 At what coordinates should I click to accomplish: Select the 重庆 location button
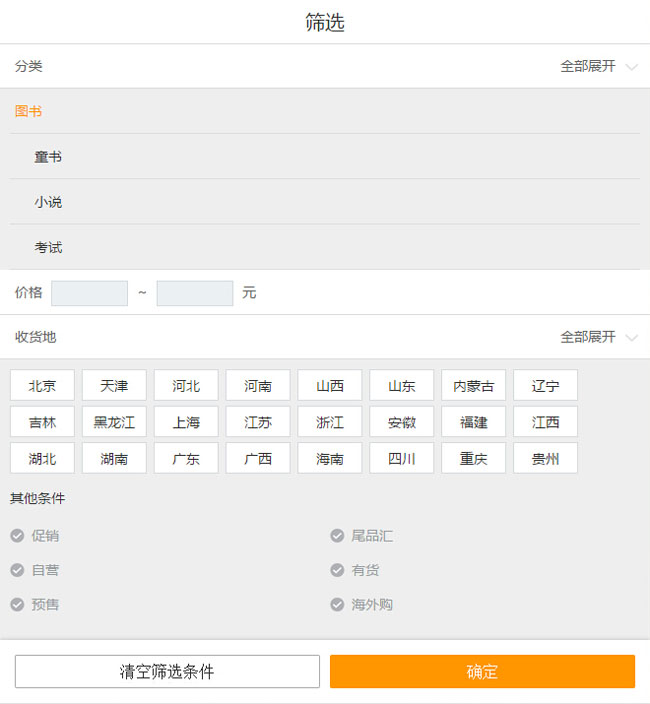coord(473,459)
